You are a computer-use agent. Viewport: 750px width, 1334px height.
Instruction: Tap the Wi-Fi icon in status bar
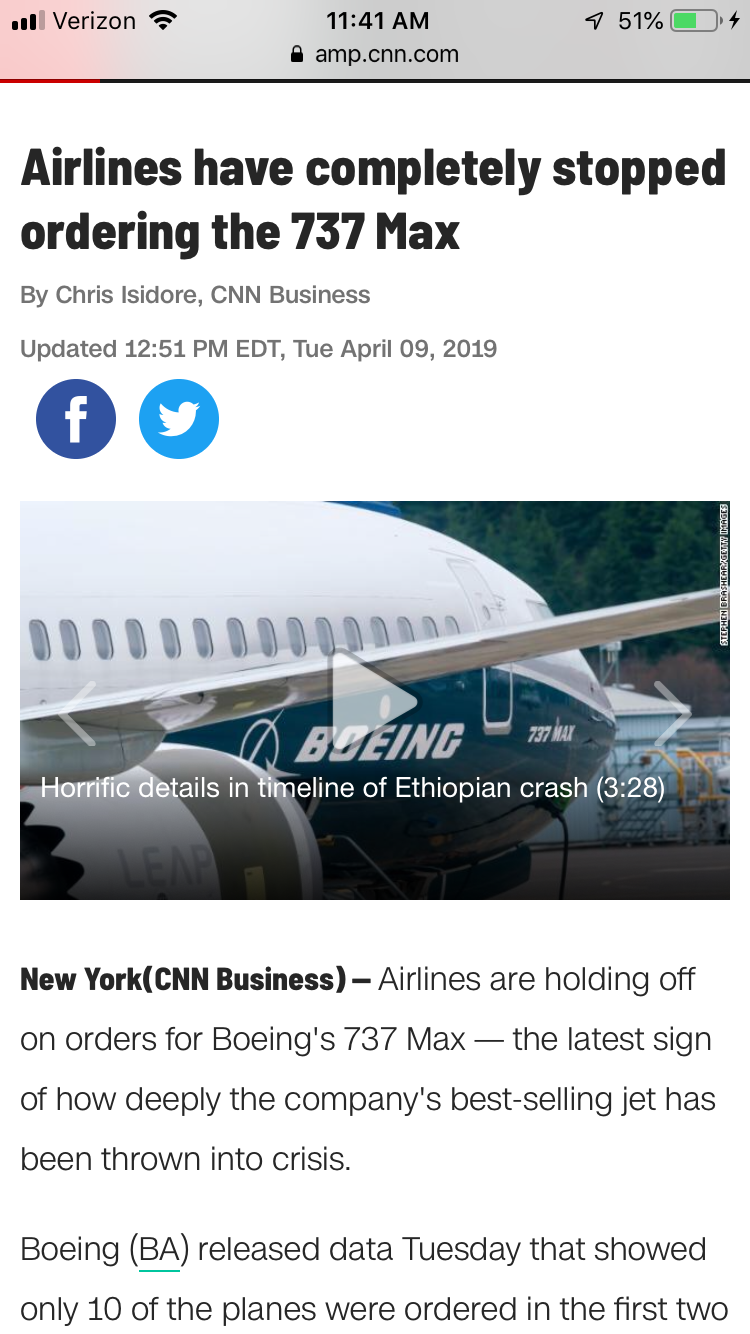point(159,20)
